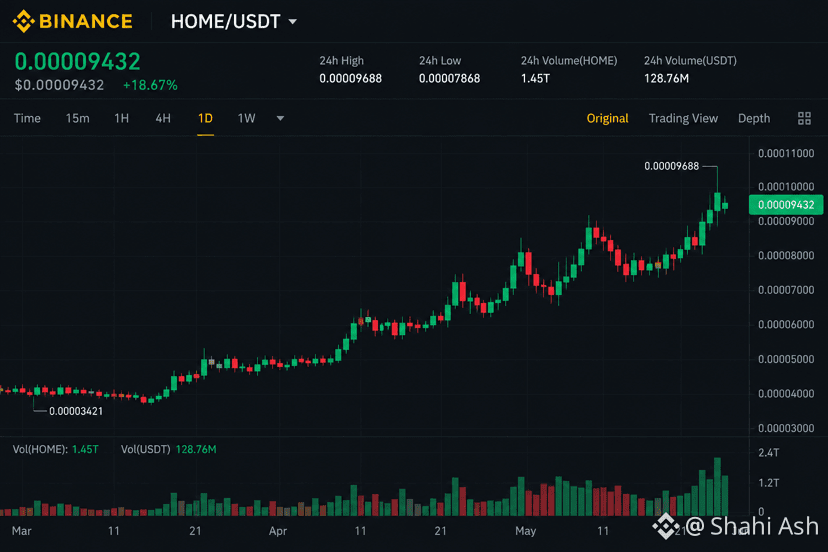Click the 24h High value 0.00009688
This screenshot has width=828, height=552.
click(x=350, y=78)
